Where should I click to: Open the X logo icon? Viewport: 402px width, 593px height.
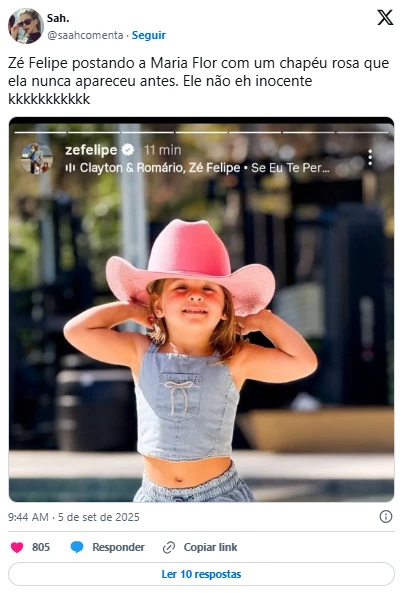(x=385, y=17)
